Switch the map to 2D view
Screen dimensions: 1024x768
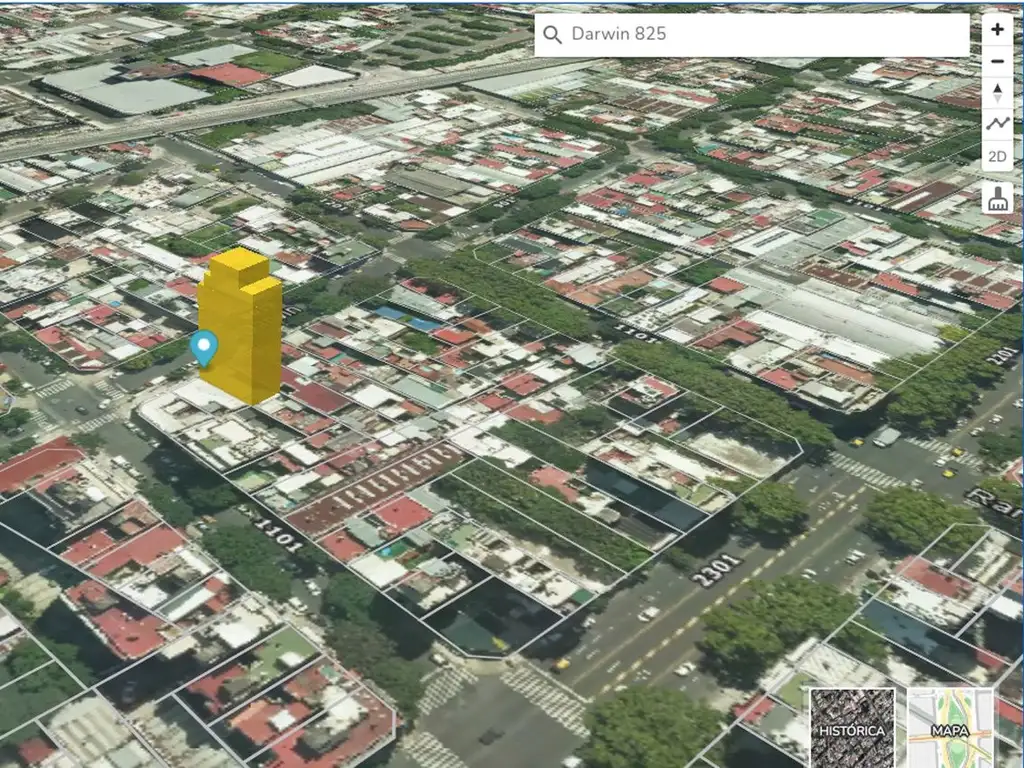997,157
